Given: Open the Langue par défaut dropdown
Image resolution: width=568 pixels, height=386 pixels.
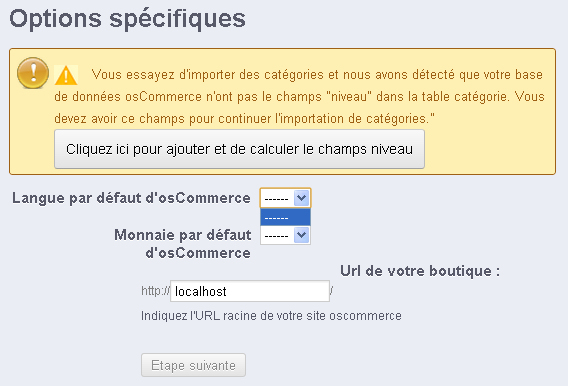Looking at the screenshot, I should point(285,198).
